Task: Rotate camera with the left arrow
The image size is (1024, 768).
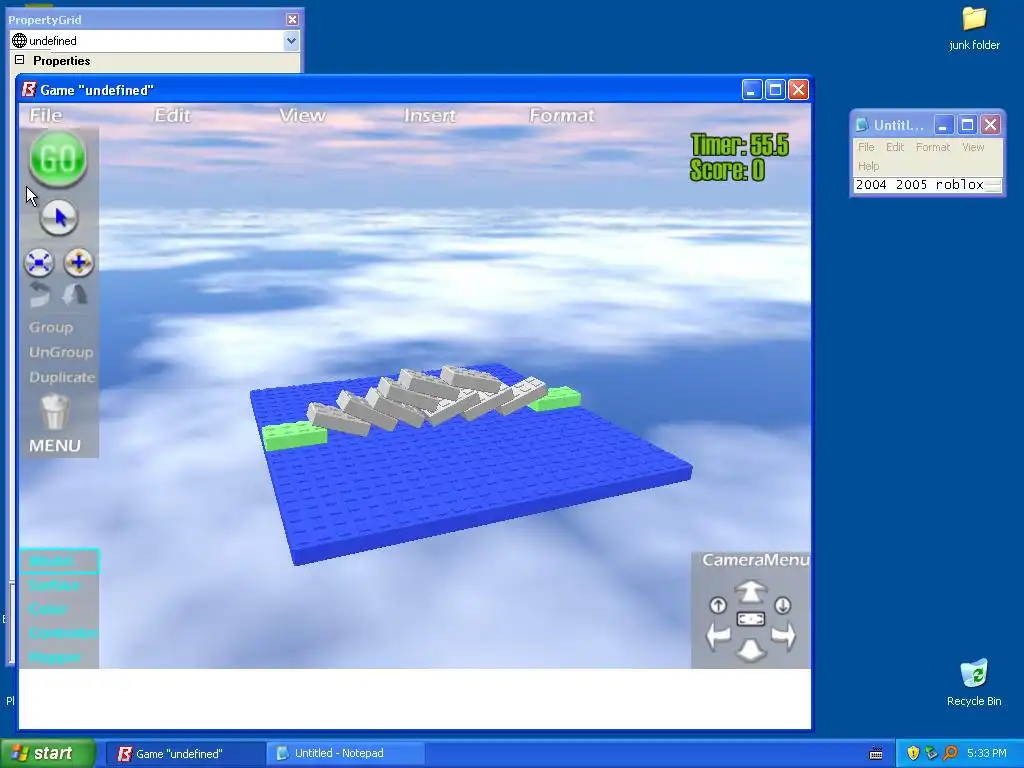Action: (718, 635)
